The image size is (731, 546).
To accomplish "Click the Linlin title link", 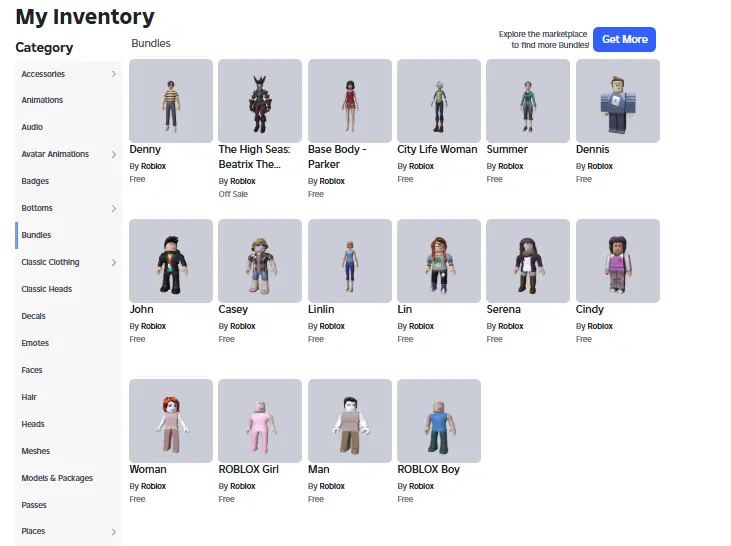I will click(x=321, y=310).
